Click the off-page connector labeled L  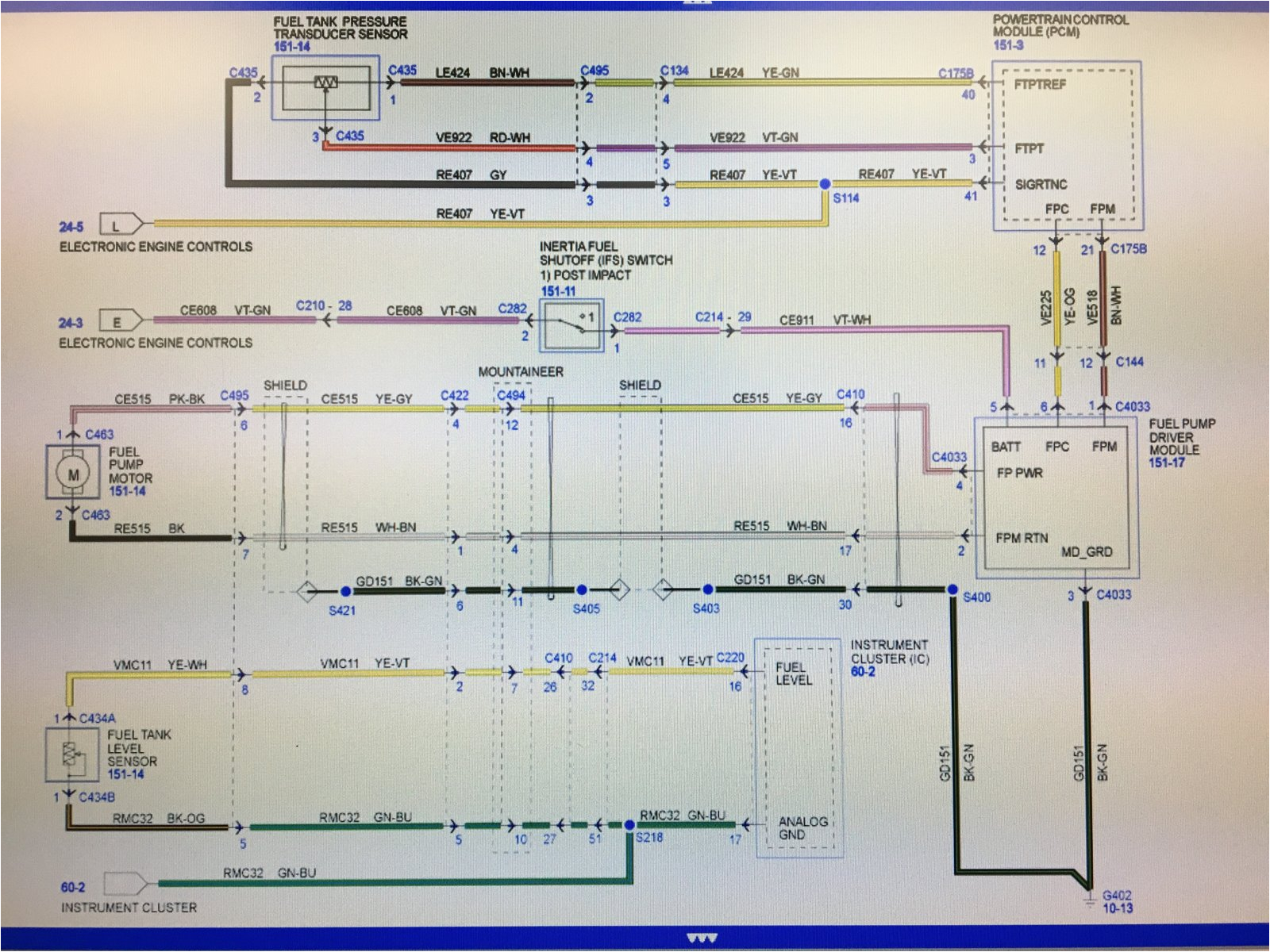tap(121, 226)
